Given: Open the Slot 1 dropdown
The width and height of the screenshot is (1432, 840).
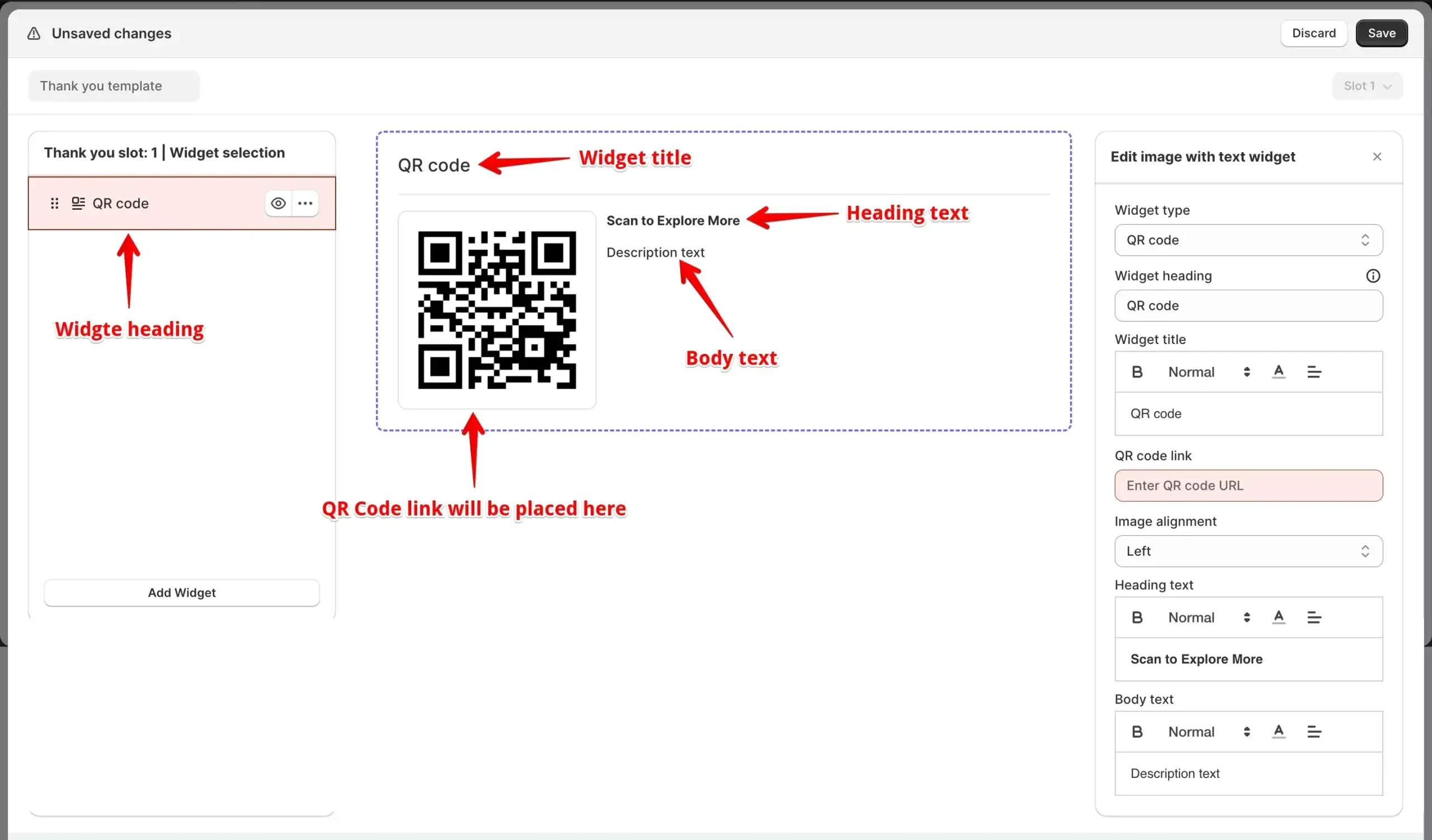Looking at the screenshot, I should coord(1367,86).
